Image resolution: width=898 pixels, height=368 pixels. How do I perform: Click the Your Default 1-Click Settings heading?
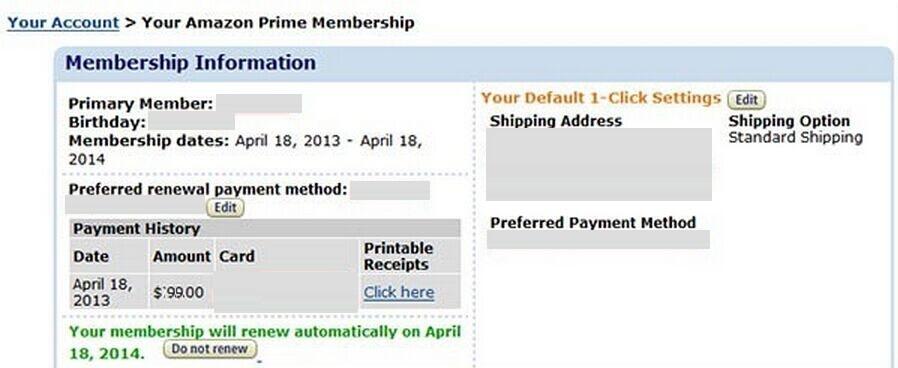pos(601,98)
